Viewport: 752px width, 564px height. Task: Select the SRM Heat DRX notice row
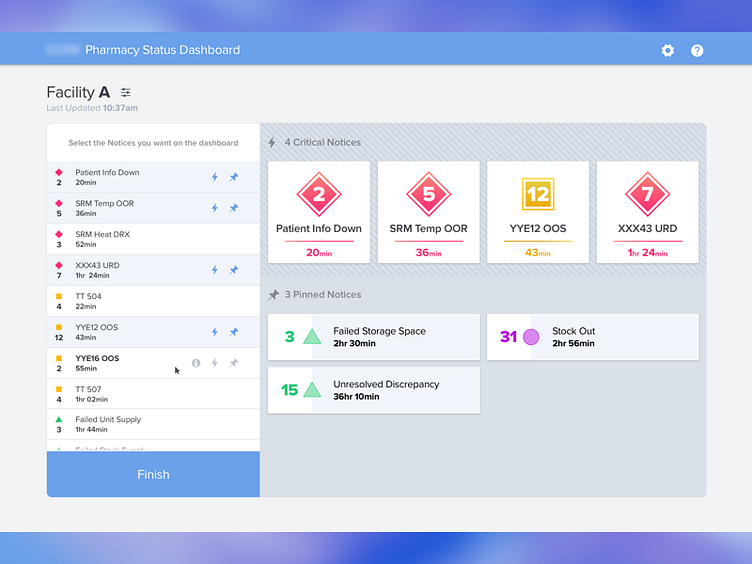tap(153, 239)
